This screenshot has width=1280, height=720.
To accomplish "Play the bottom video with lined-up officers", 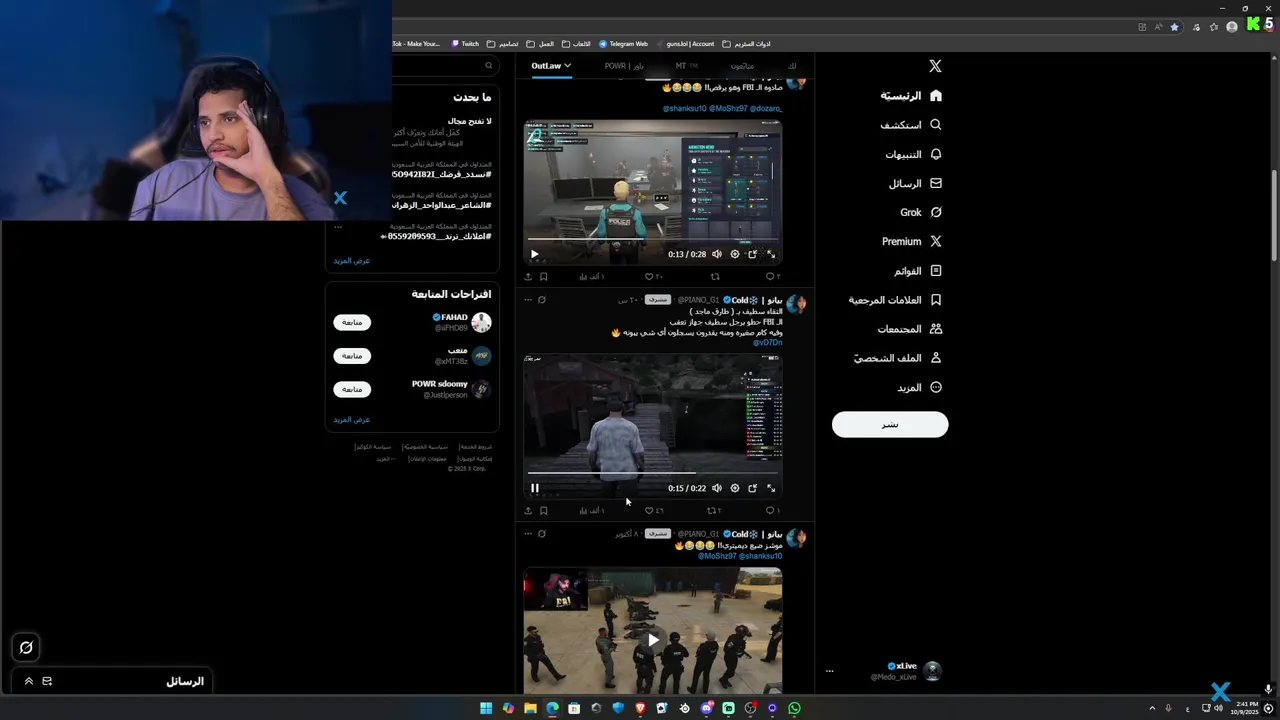I will click(x=653, y=640).
